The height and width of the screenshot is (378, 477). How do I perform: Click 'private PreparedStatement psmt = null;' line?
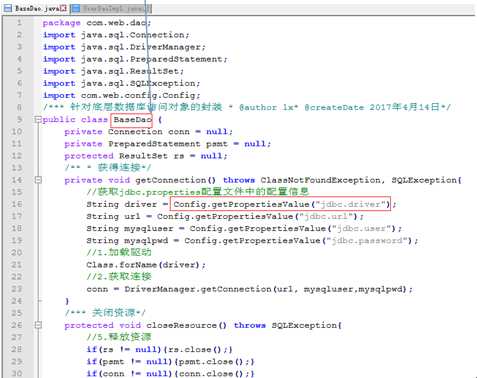[168, 144]
